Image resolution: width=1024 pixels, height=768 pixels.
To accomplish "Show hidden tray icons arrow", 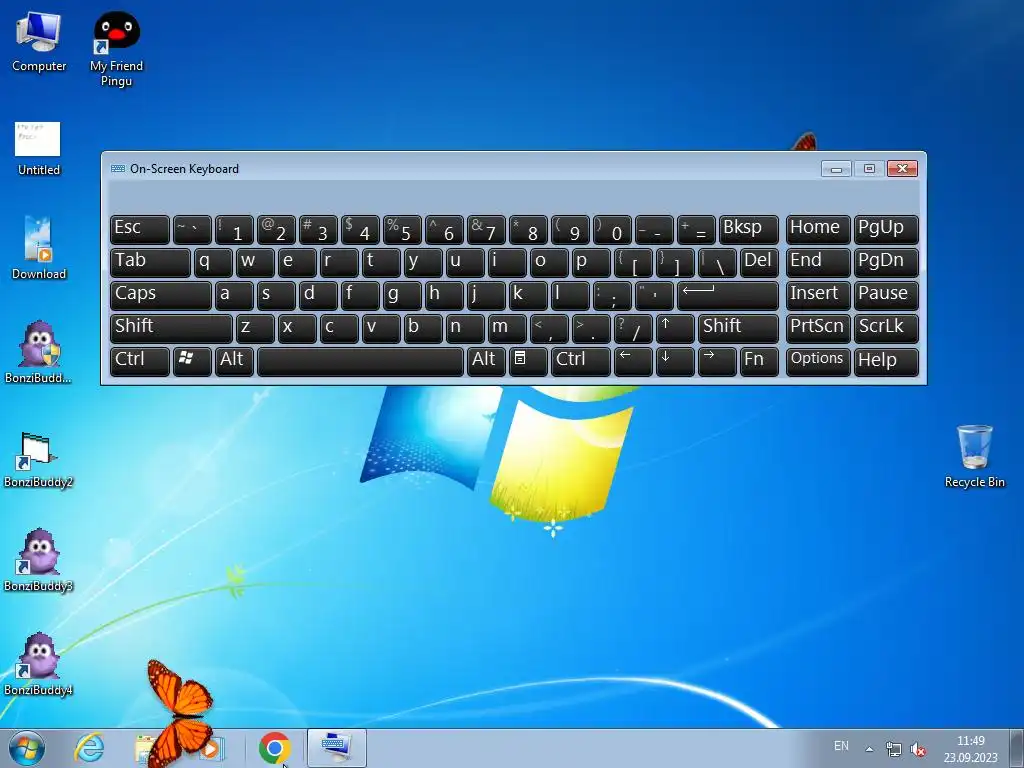I will (x=869, y=749).
